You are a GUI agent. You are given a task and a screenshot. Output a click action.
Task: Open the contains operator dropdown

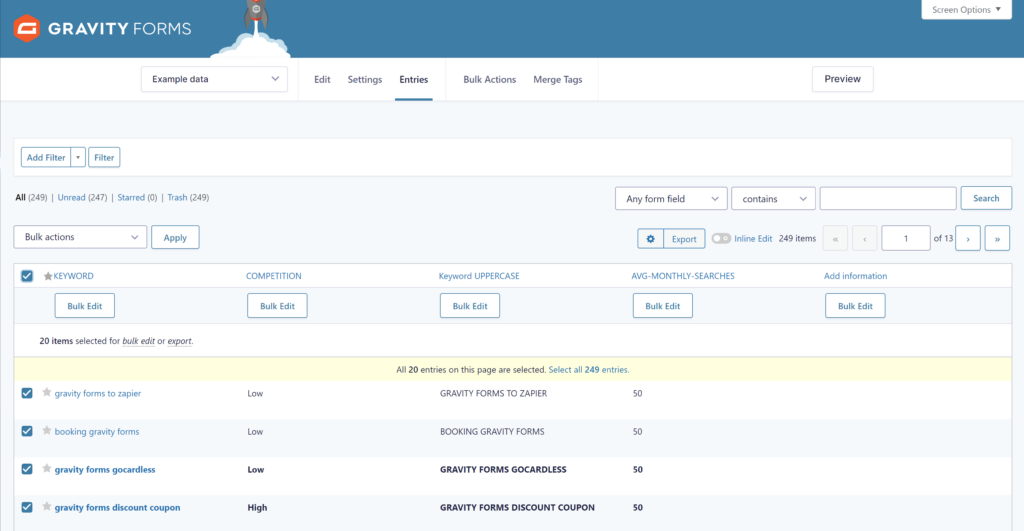pyautogui.click(x=773, y=199)
